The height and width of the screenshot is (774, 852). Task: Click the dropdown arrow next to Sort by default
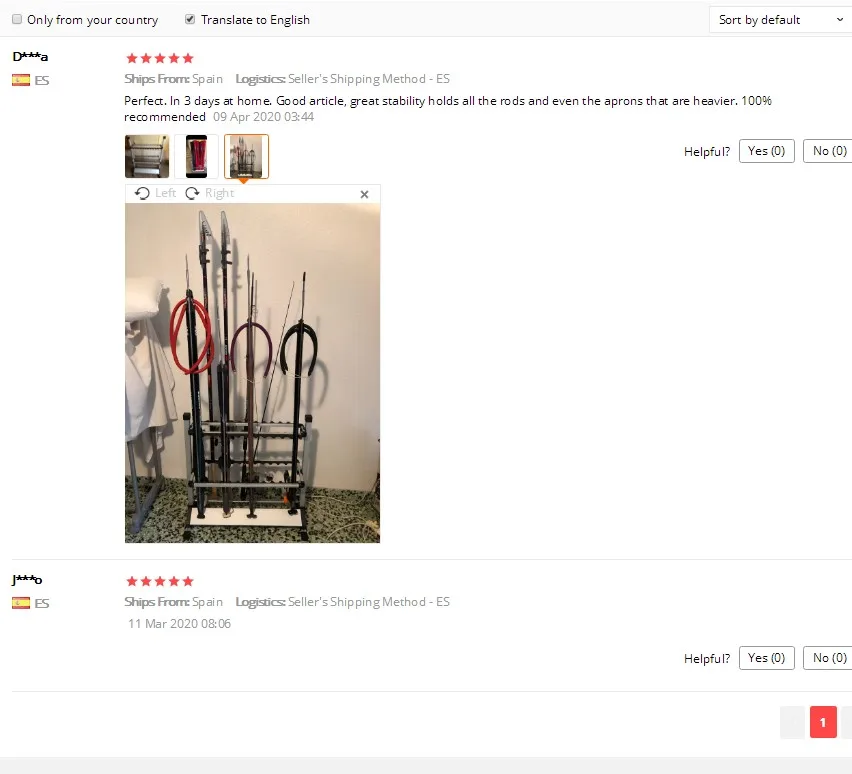840,20
